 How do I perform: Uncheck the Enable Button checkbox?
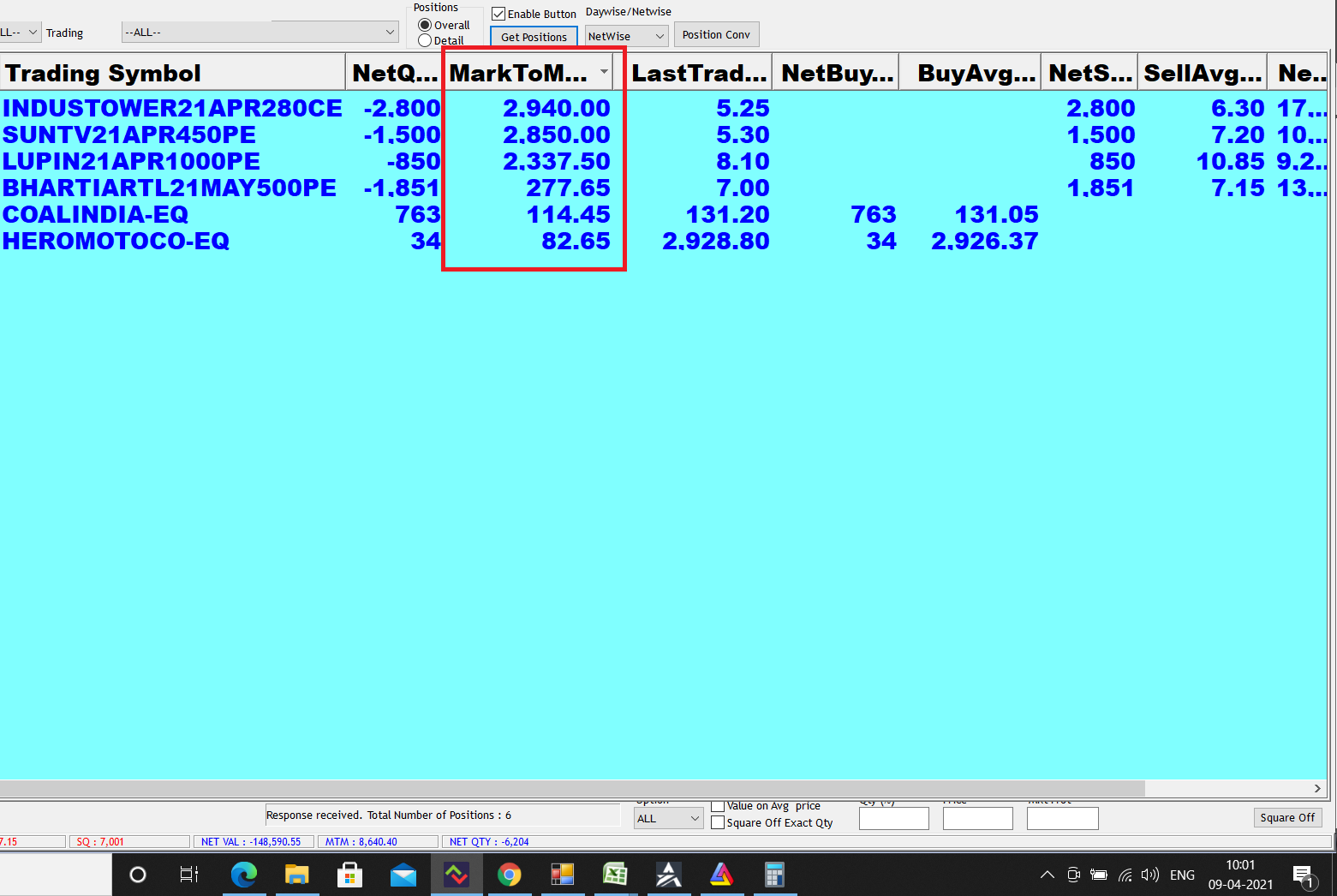click(x=498, y=14)
